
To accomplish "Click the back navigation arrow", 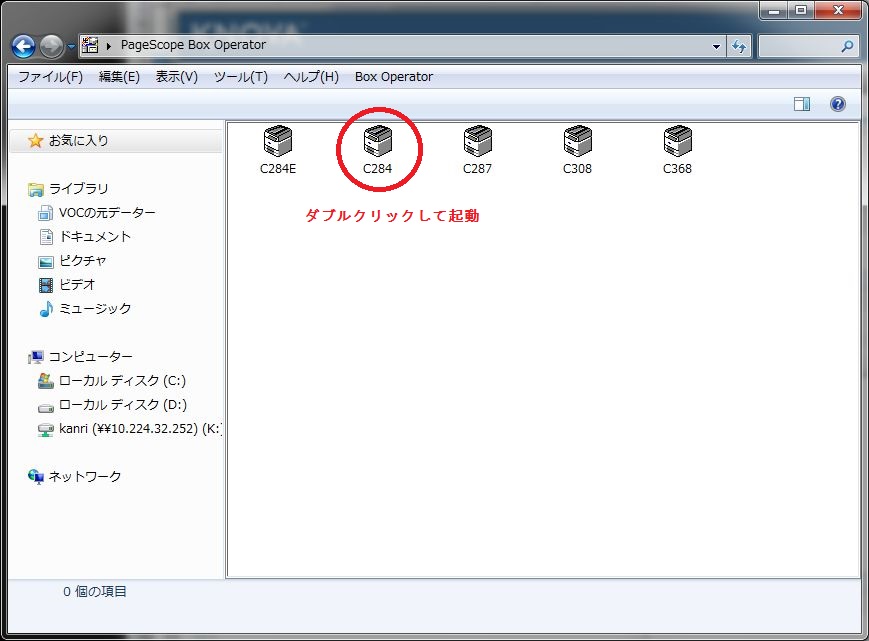I will click(x=23, y=46).
